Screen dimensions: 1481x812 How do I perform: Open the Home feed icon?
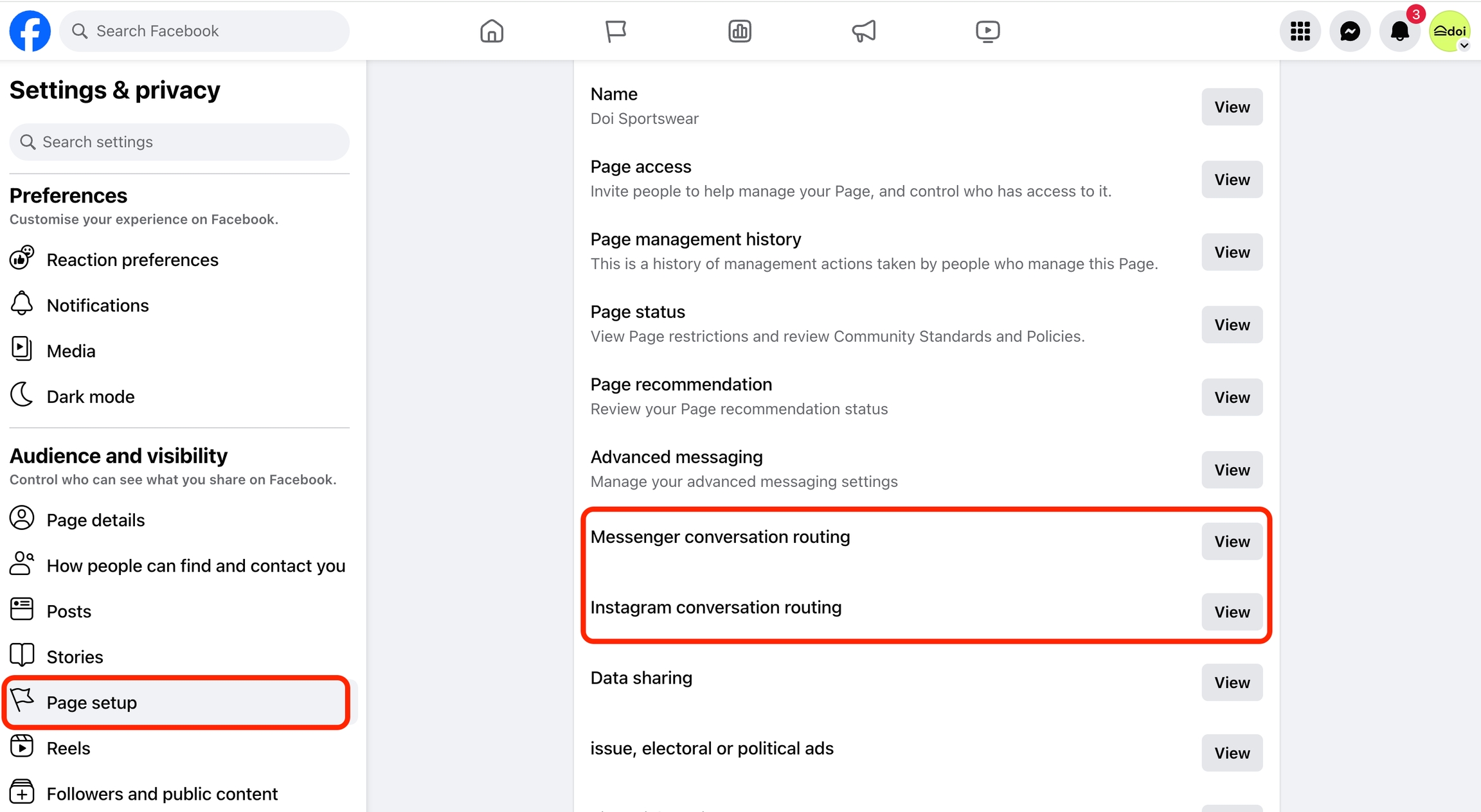(x=492, y=31)
